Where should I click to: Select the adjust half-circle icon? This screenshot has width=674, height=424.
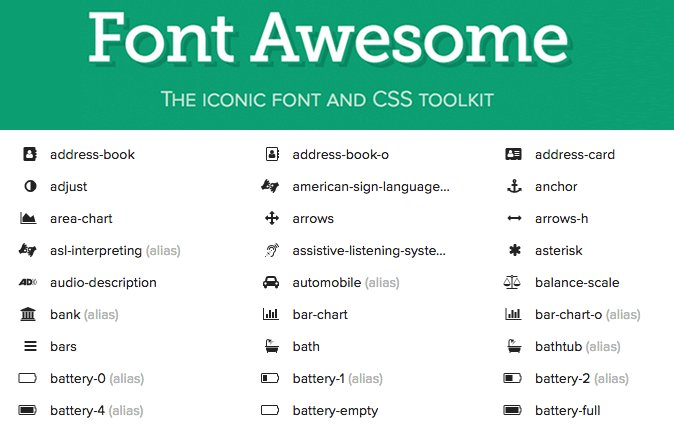coord(30,186)
